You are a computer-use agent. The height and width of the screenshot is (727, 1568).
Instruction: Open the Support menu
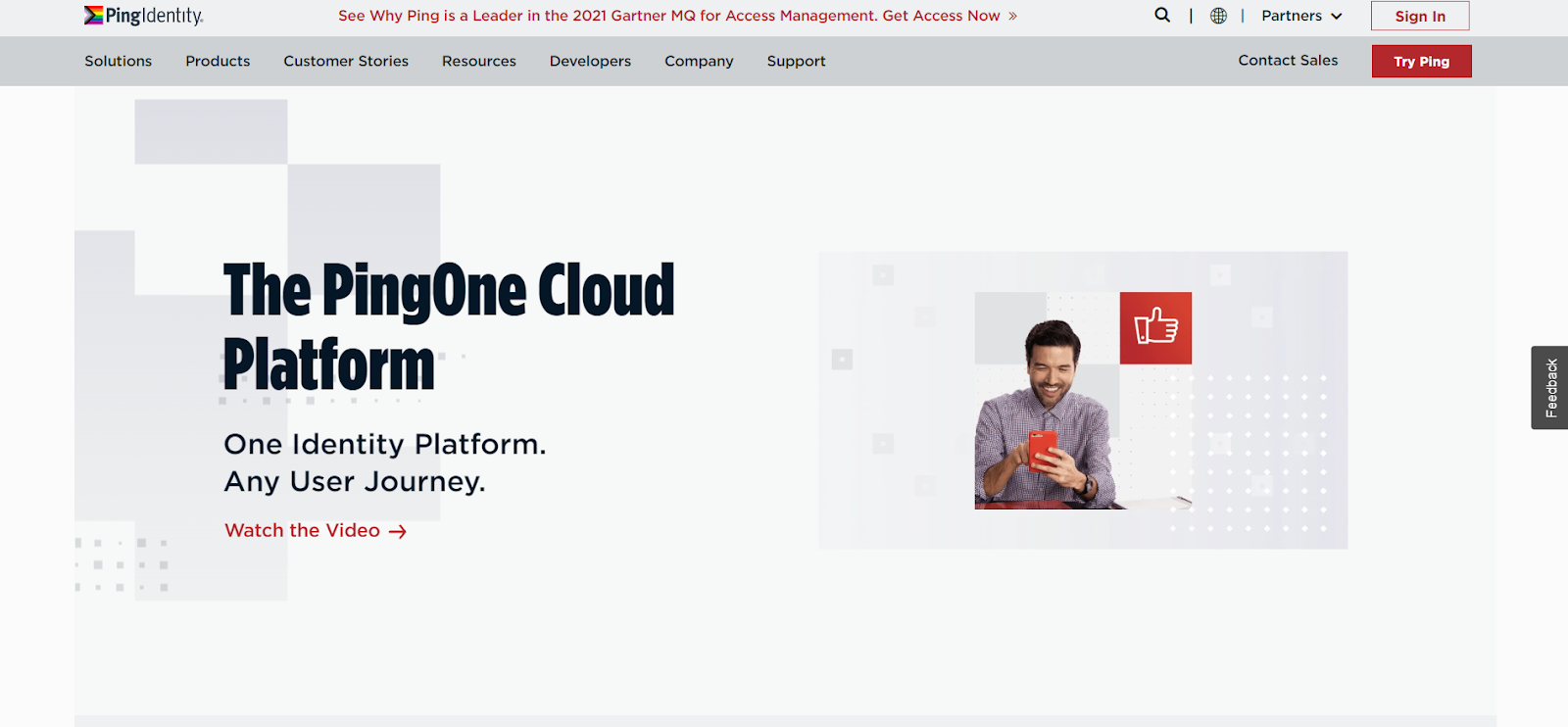796,61
